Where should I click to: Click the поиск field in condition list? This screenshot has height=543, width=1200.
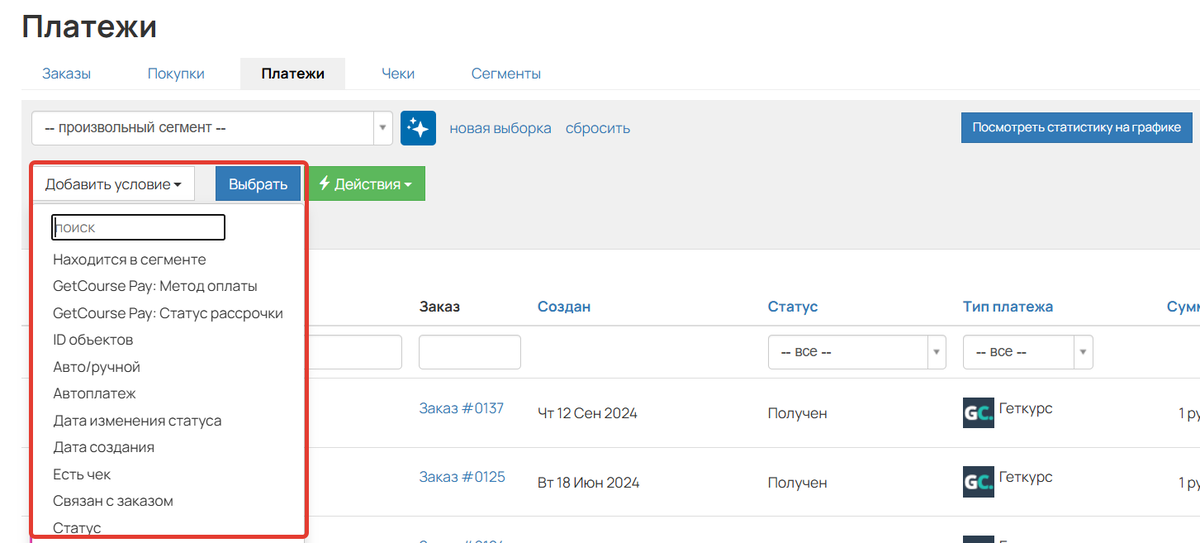(139, 227)
